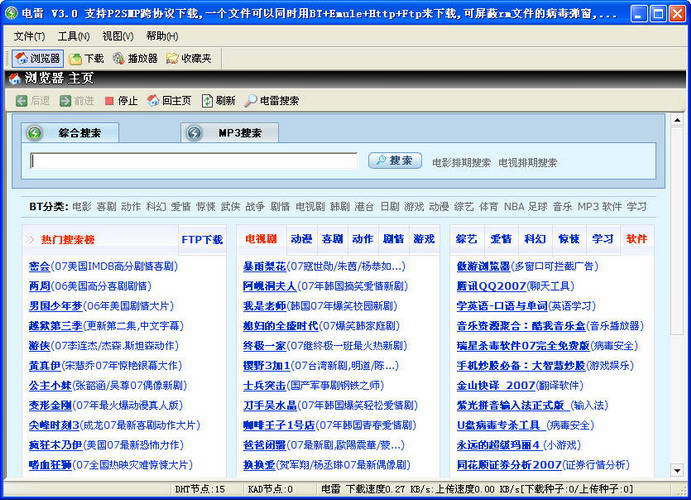Open the 腾讯QQ2007 link
Viewport: 691px width, 500px height.
pyautogui.click(x=491, y=286)
